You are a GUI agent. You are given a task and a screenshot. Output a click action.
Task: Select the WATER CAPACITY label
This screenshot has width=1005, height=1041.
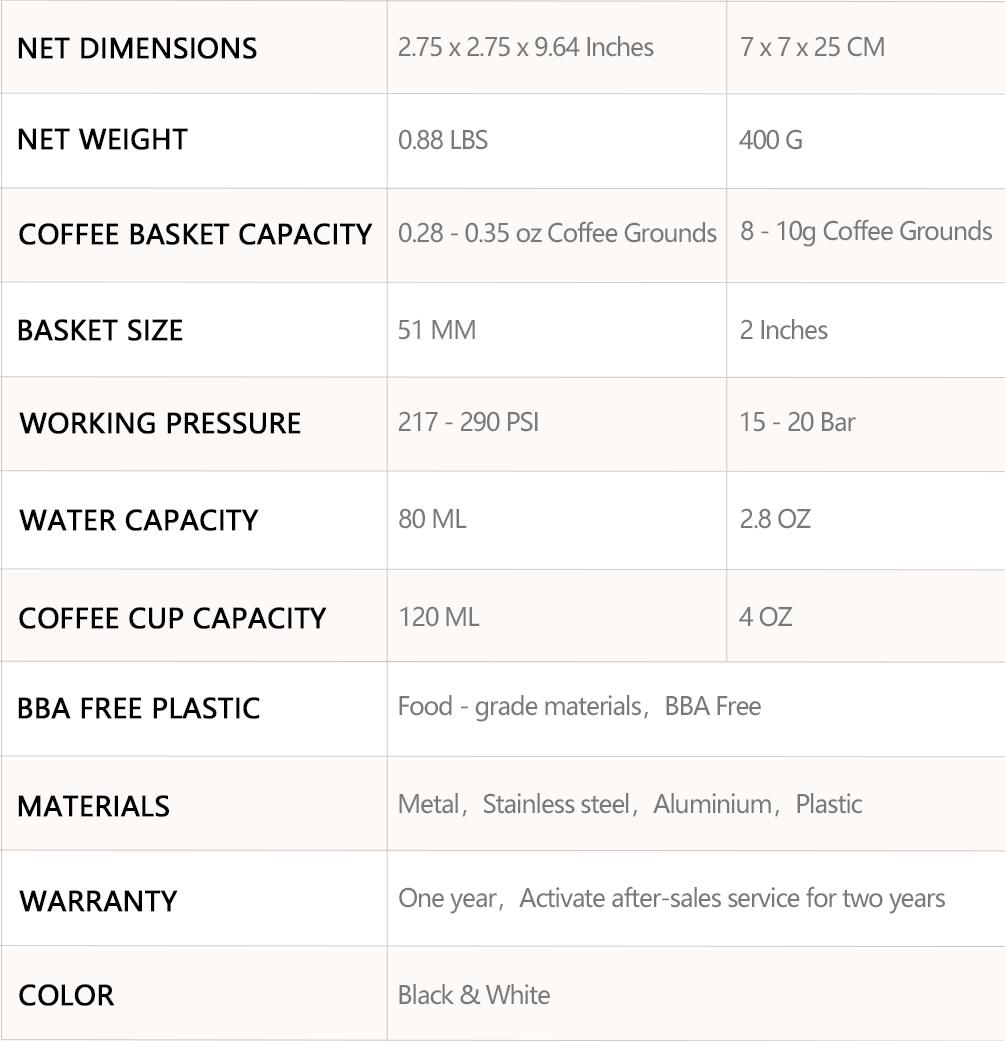[139, 520]
